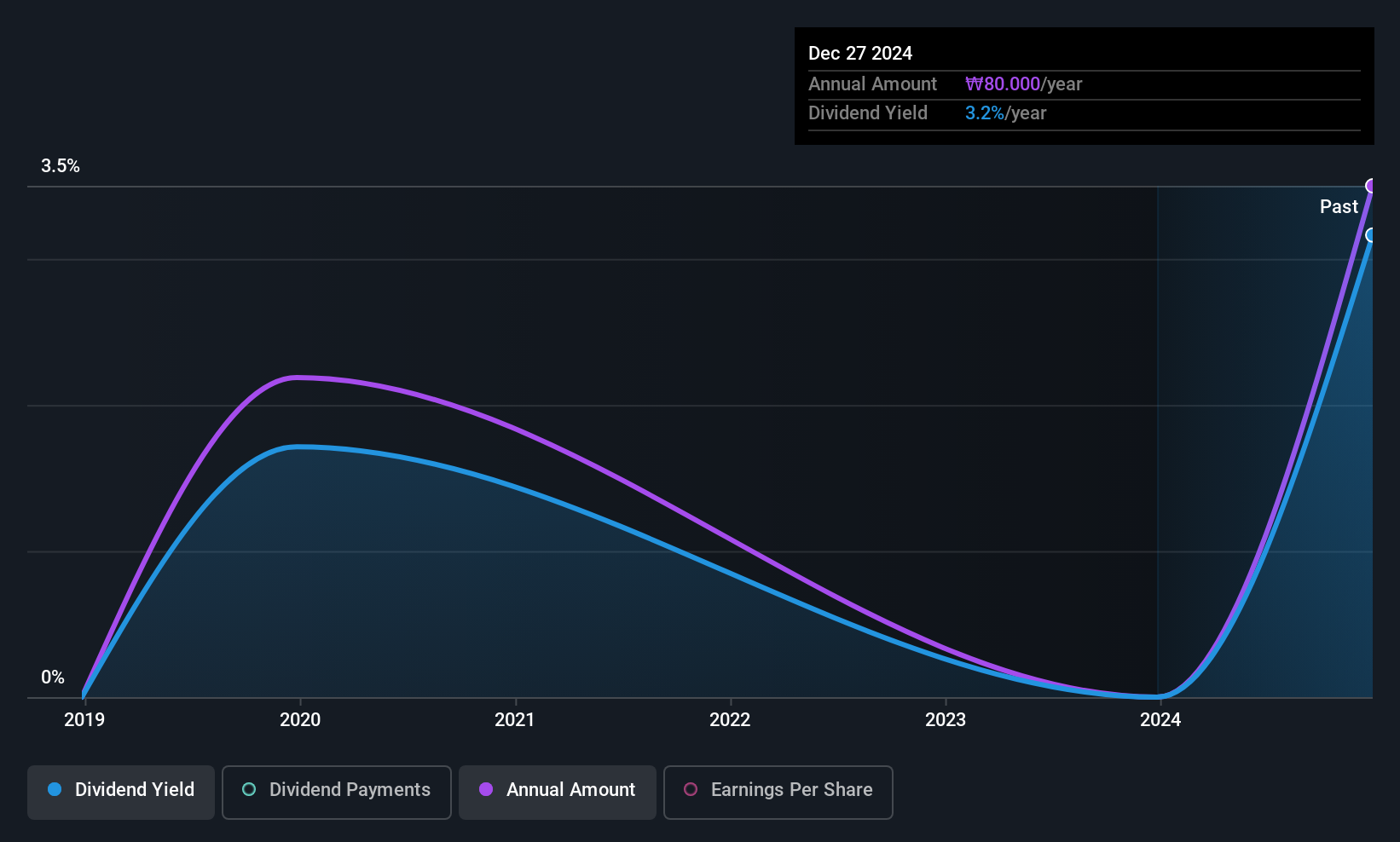Click the ₩80.000/year annual amount value
Viewport: 1400px width, 842px height.
1023,84
